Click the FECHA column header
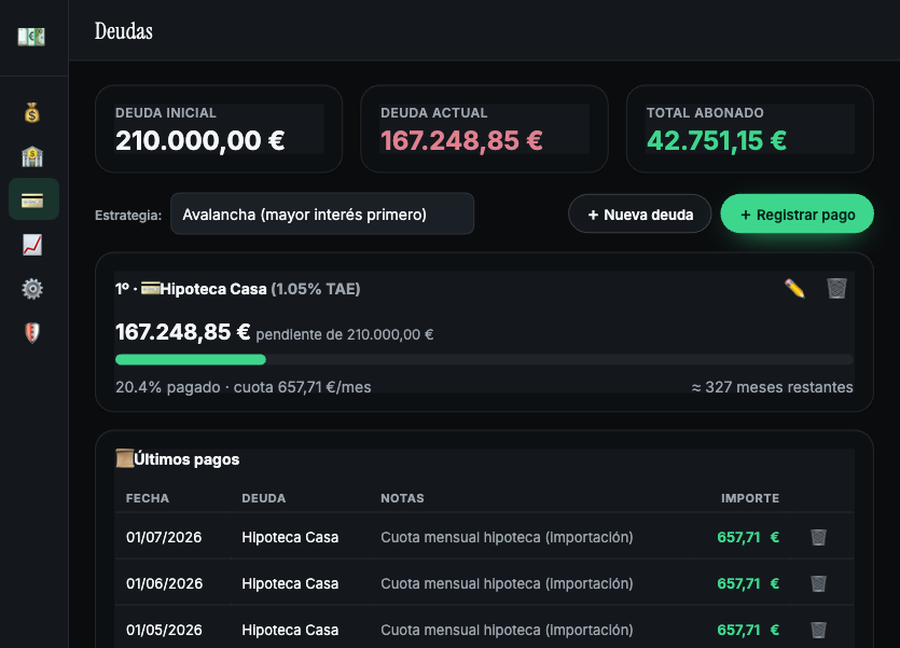This screenshot has width=900, height=648. (148, 498)
